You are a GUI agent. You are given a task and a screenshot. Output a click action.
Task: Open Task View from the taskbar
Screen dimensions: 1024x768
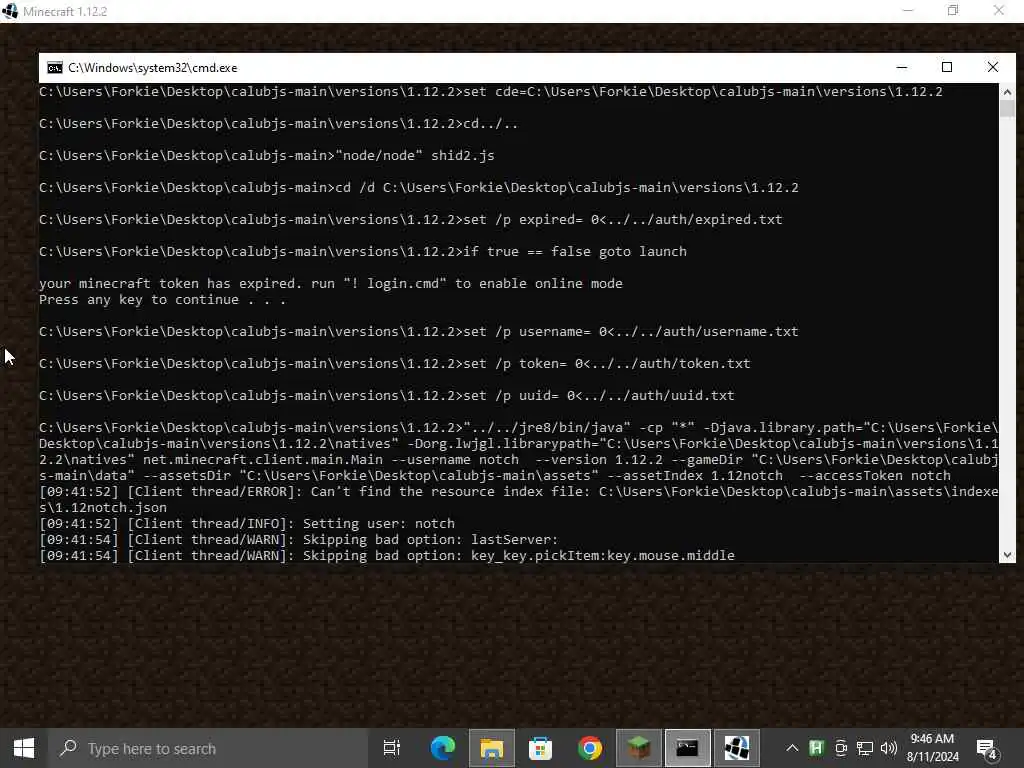[x=392, y=748]
